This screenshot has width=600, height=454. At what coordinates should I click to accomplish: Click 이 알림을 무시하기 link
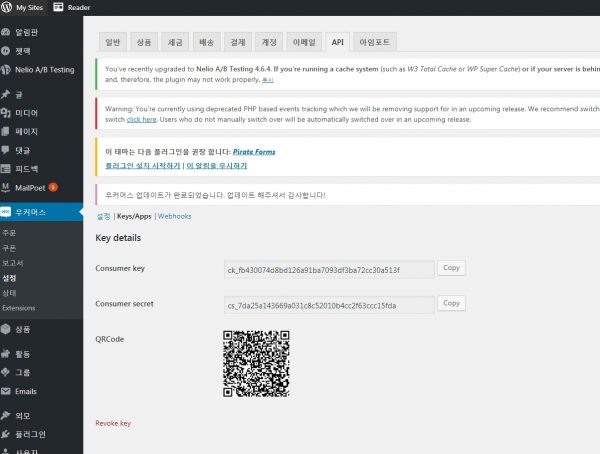point(217,165)
